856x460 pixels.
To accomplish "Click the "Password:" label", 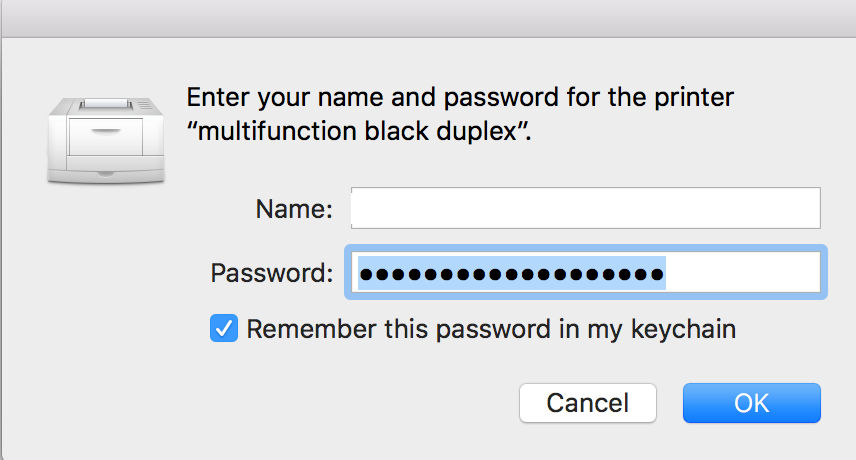I will [271, 273].
